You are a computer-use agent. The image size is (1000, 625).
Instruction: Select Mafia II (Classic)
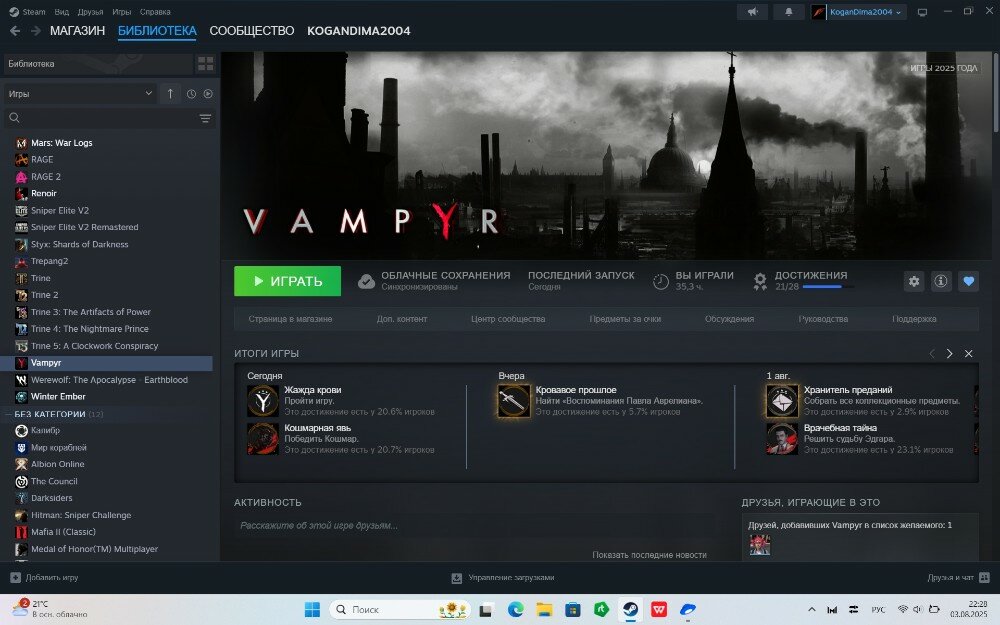coord(63,532)
